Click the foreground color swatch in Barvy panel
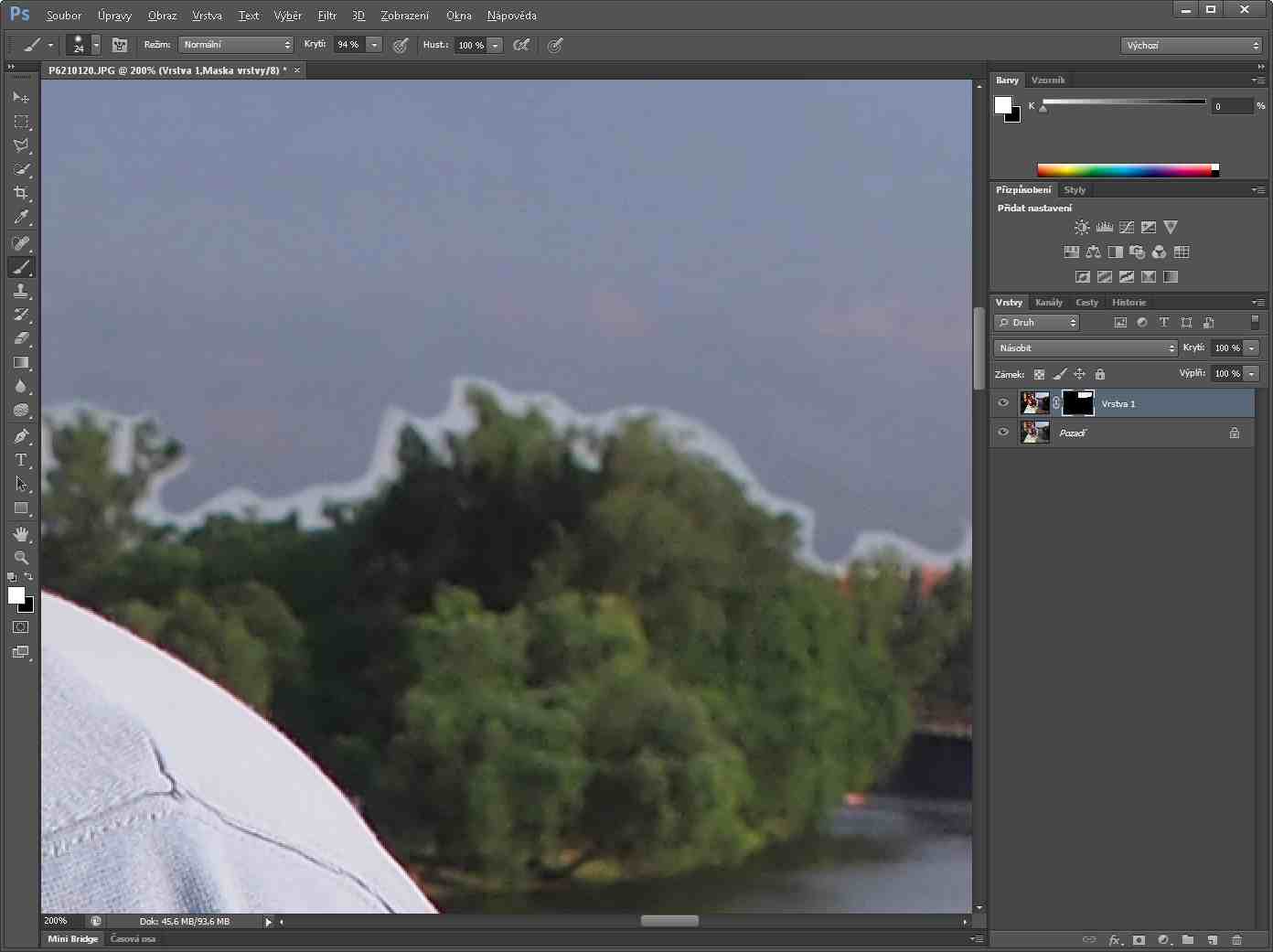The image size is (1273, 952). click(x=1003, y=104)
